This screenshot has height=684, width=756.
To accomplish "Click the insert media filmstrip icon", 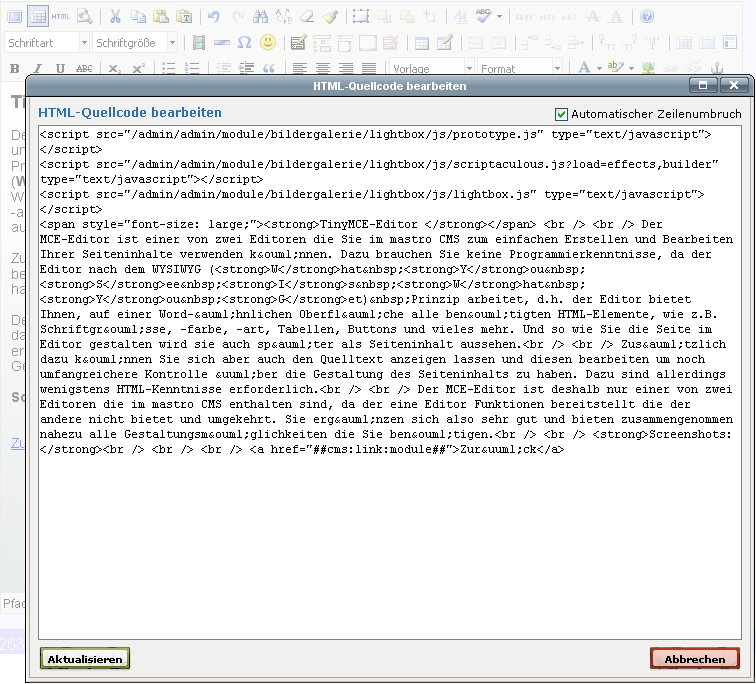I will (199, 43).
